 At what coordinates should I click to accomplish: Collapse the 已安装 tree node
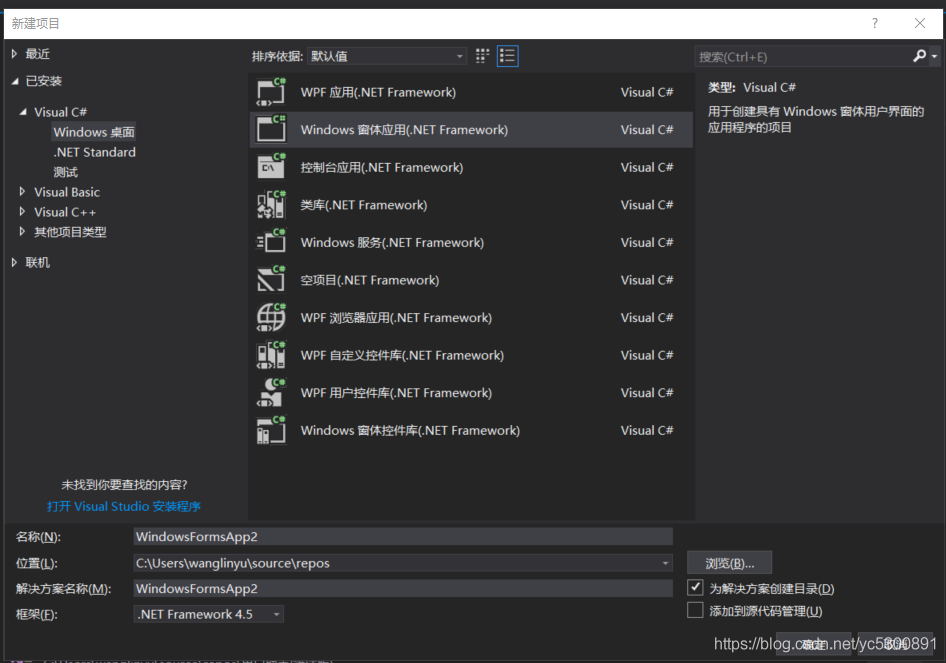click(x=14, y=81)
